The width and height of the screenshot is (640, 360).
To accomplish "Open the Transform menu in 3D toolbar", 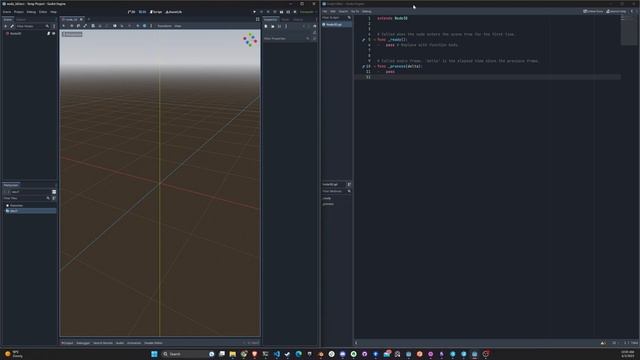I will point(164,26).
